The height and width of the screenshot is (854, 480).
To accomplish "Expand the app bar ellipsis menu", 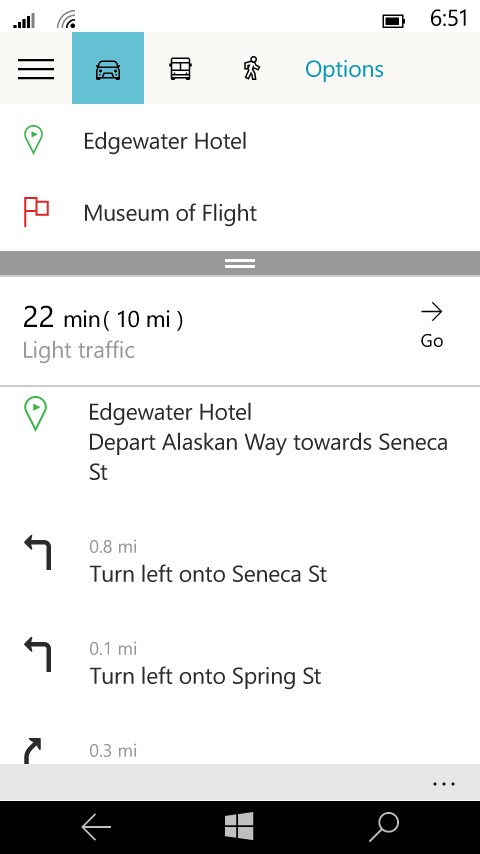I will 443,784.
